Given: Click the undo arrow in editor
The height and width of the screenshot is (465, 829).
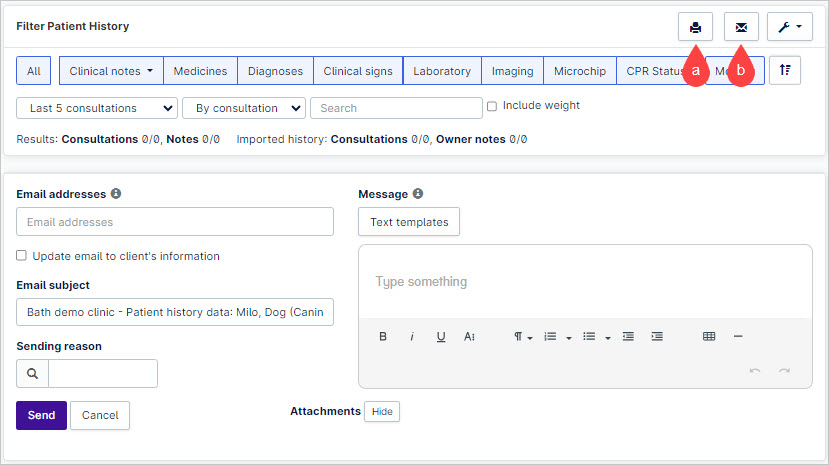Looking at the screenshot, I should tap(755, 371).
